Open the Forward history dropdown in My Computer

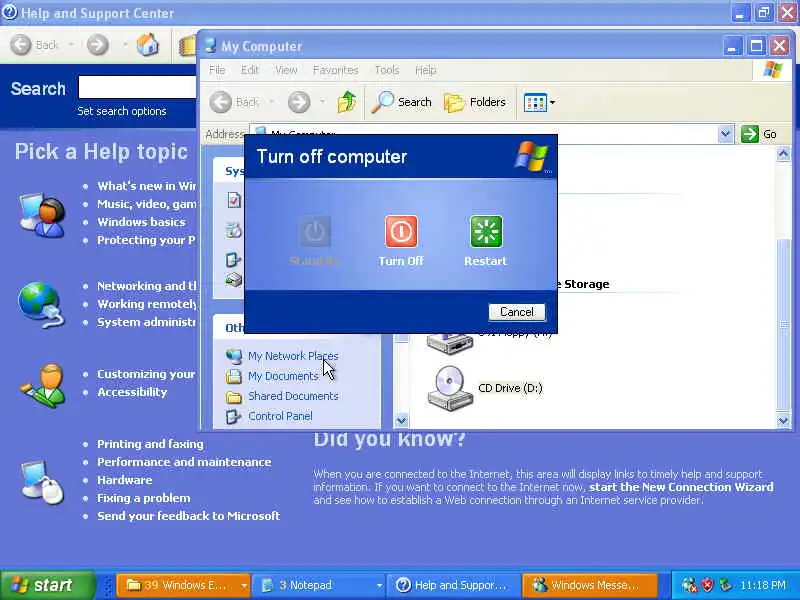(x=322, y=102)
